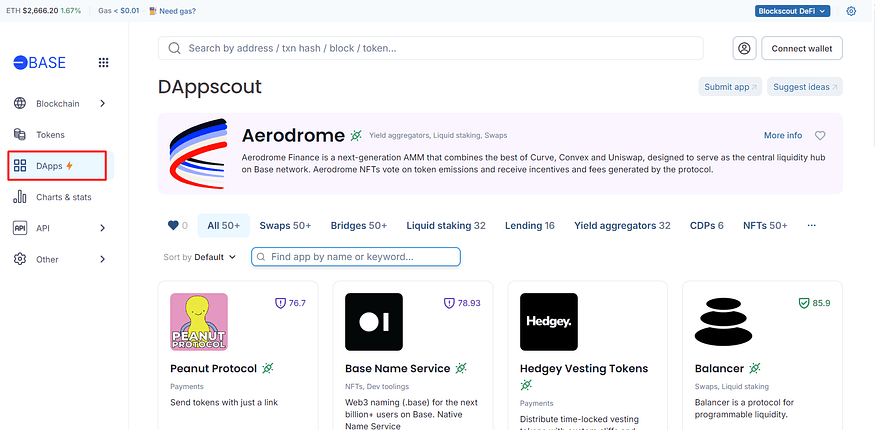The image size is (875, 430).
Task: Focus the Find app by name field
Action: [x=356, y=257]
